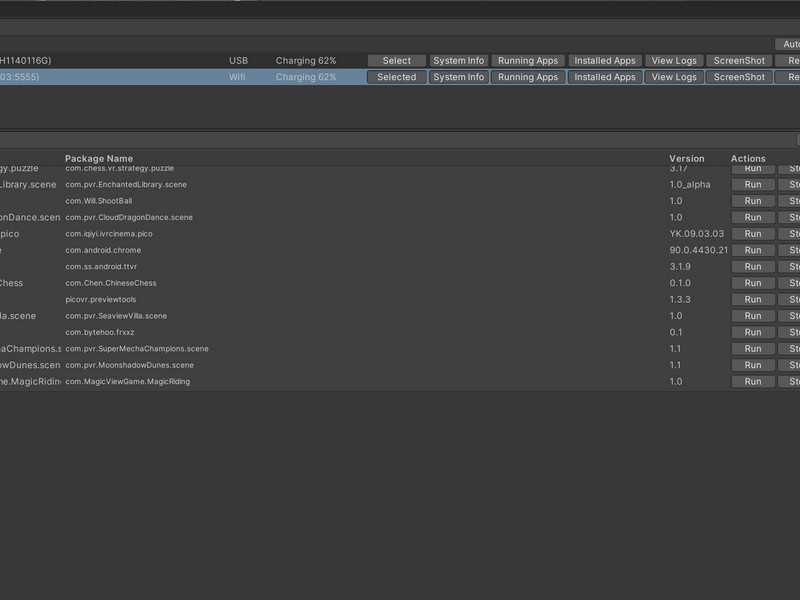Click version 1.0_alpha cell

(x=690, y=185)
